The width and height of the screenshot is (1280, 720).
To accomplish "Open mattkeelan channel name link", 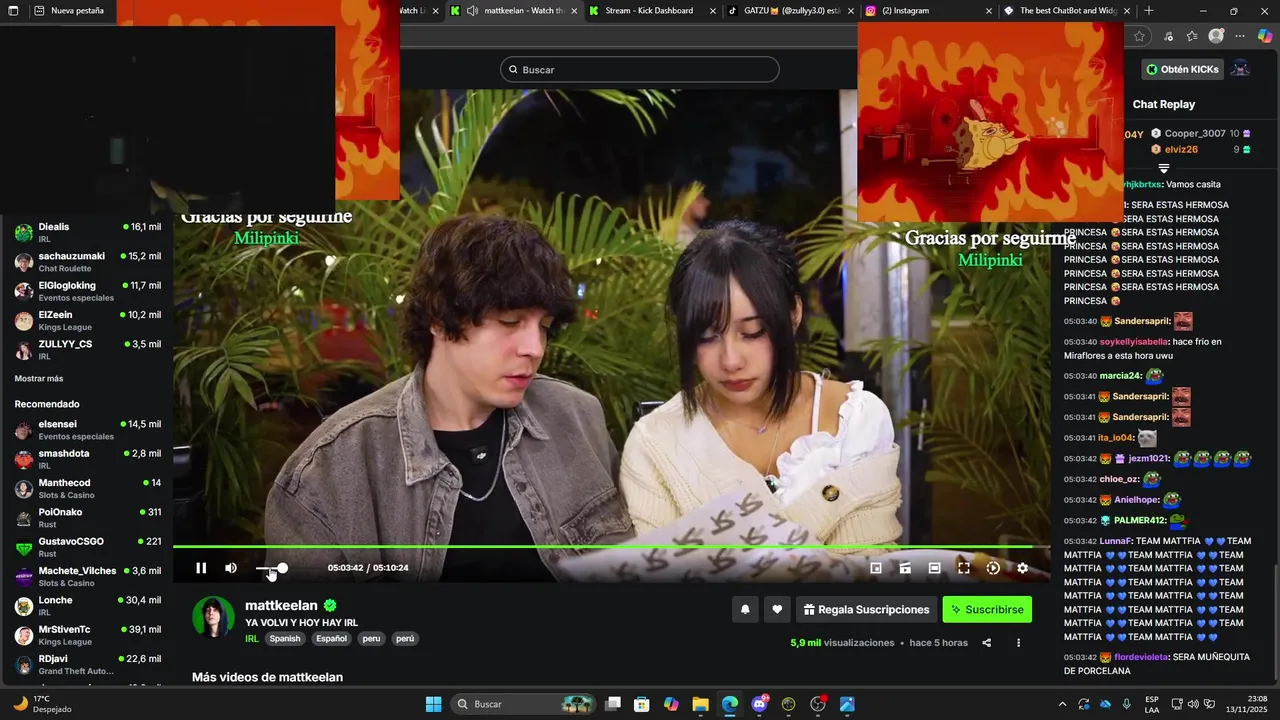I will (281, 605).
